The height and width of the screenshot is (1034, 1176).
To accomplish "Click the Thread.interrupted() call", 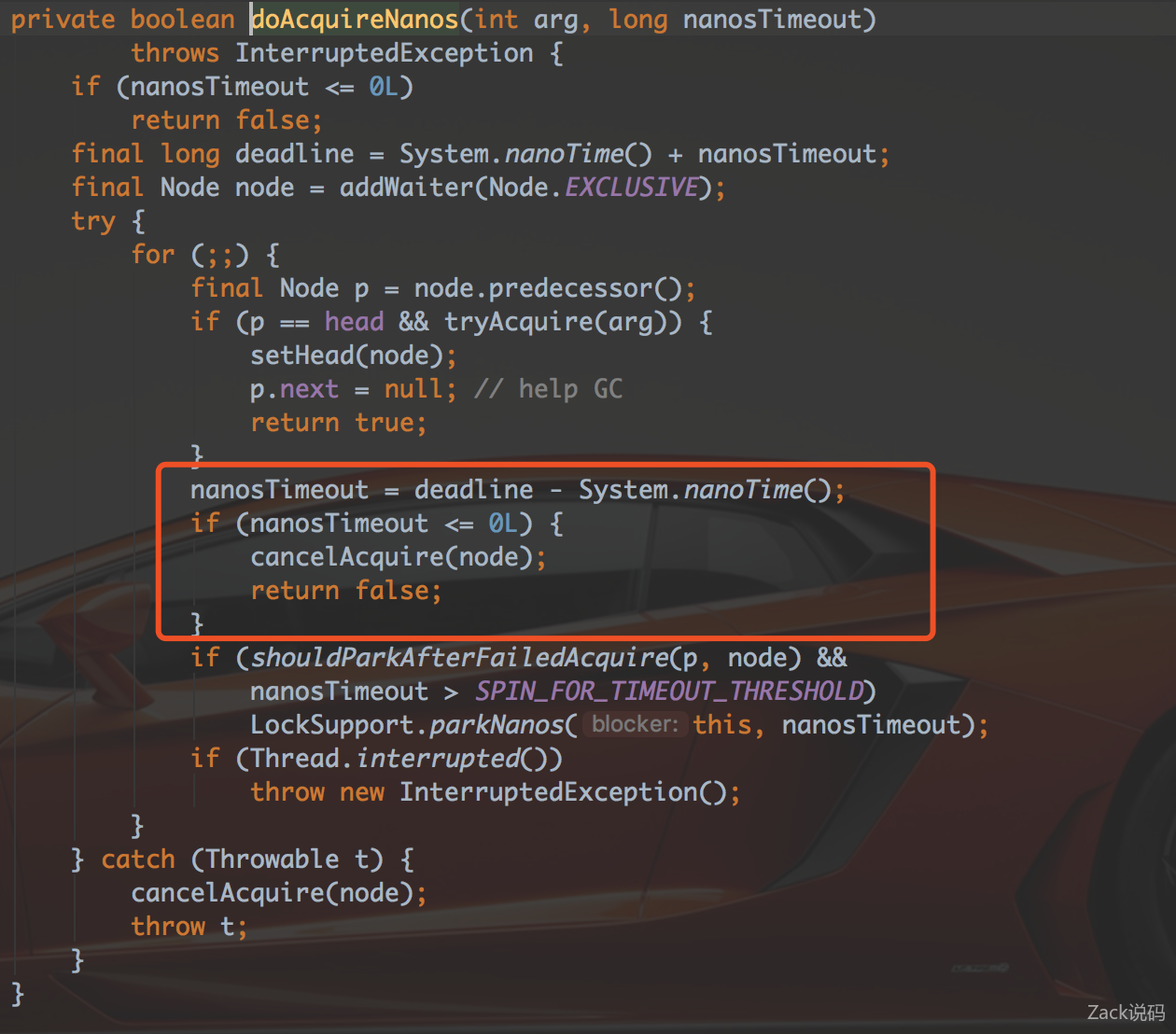I will (399, 759).
